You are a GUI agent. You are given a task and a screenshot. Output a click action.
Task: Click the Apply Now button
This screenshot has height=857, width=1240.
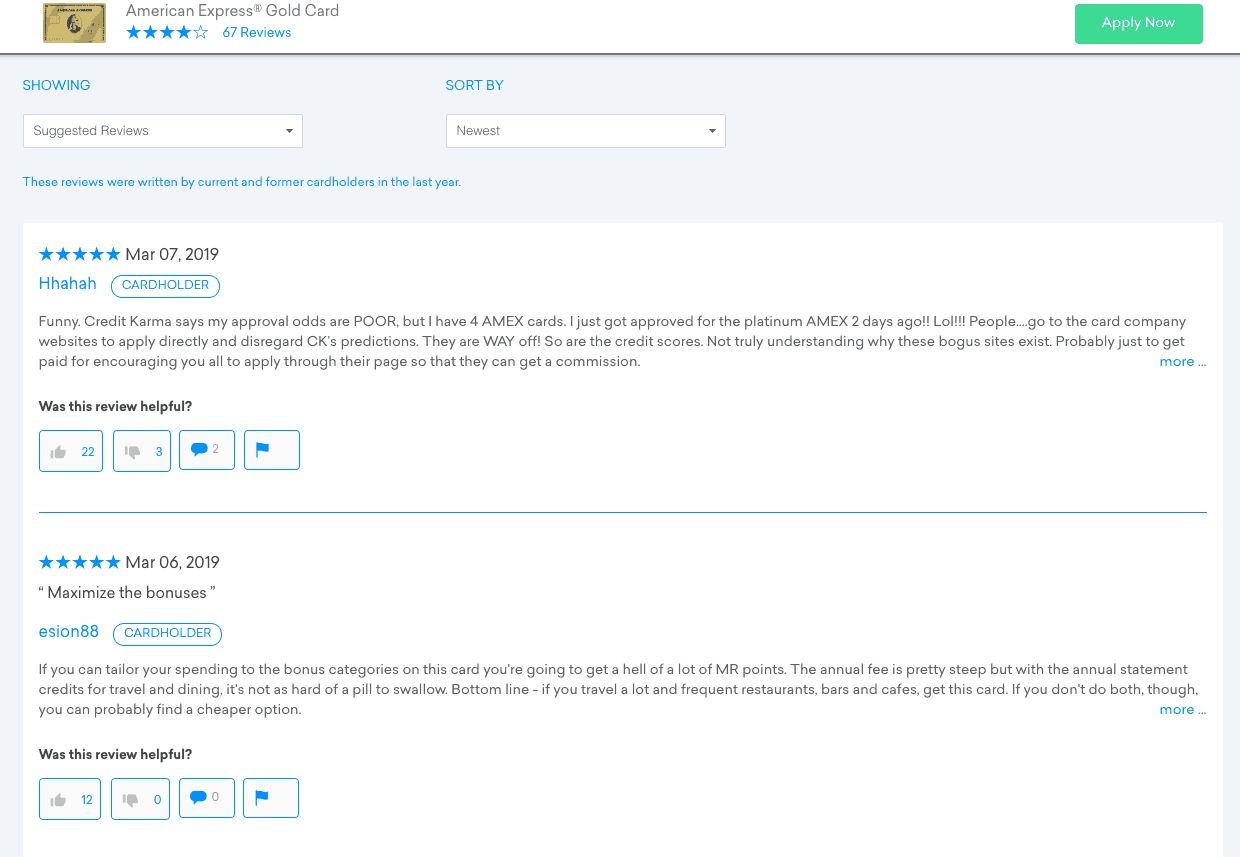(x=1138, y=23)
